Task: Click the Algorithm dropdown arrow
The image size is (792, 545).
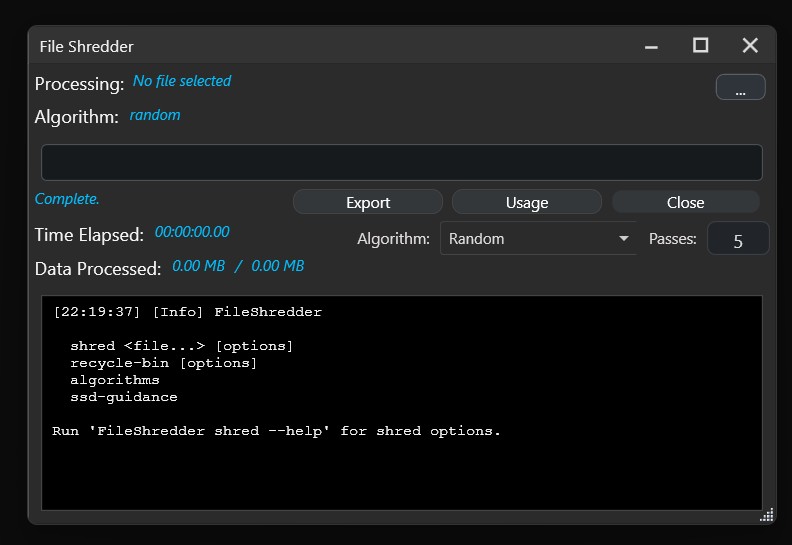Action: pyautogui.click(x=624, y=238)
